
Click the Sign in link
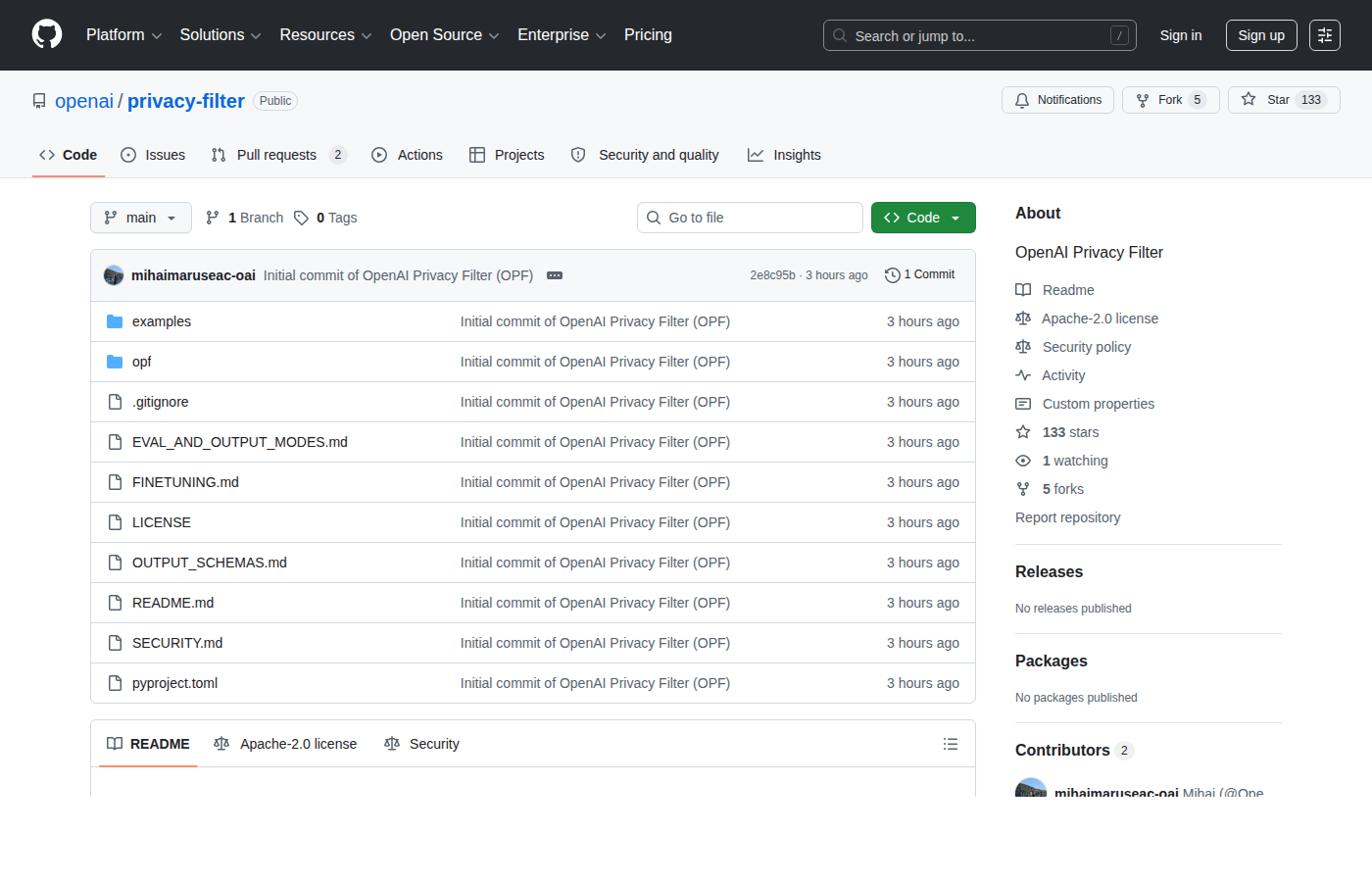point(1181,35)
